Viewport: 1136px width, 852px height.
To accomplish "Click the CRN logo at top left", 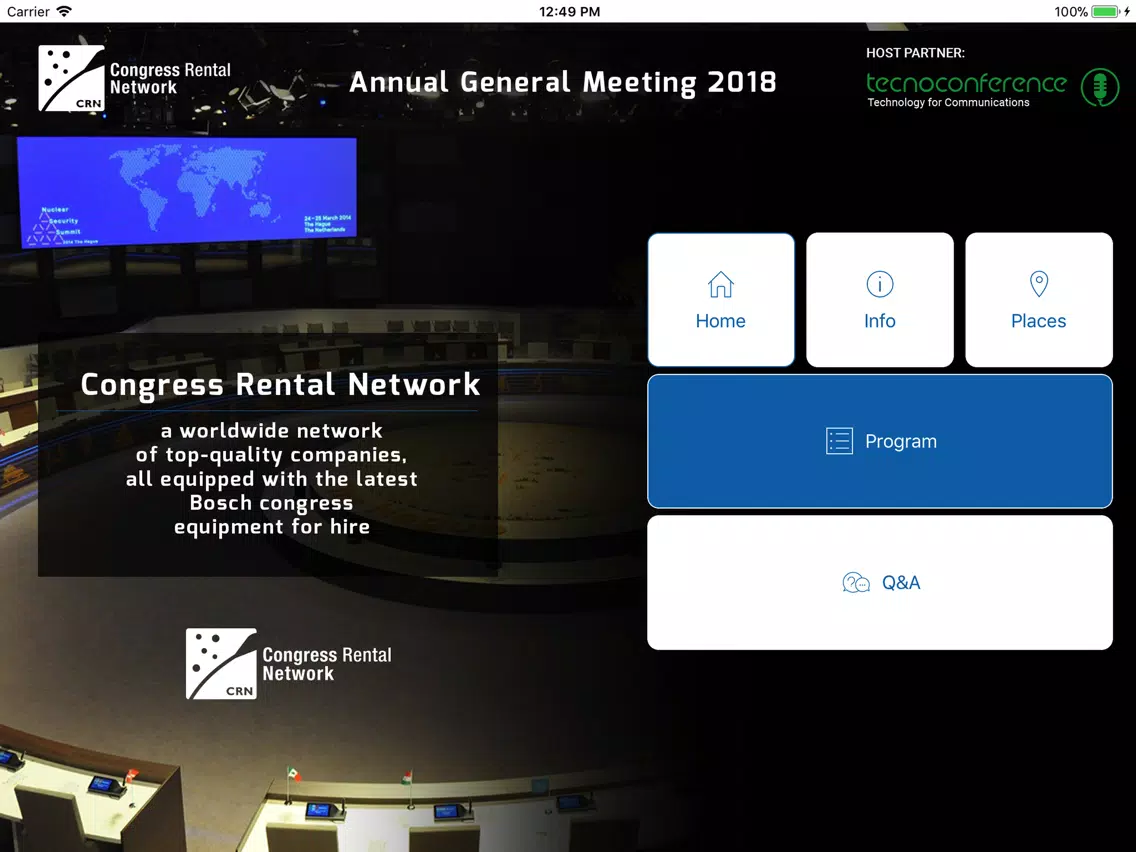I will tap(135, 78).
